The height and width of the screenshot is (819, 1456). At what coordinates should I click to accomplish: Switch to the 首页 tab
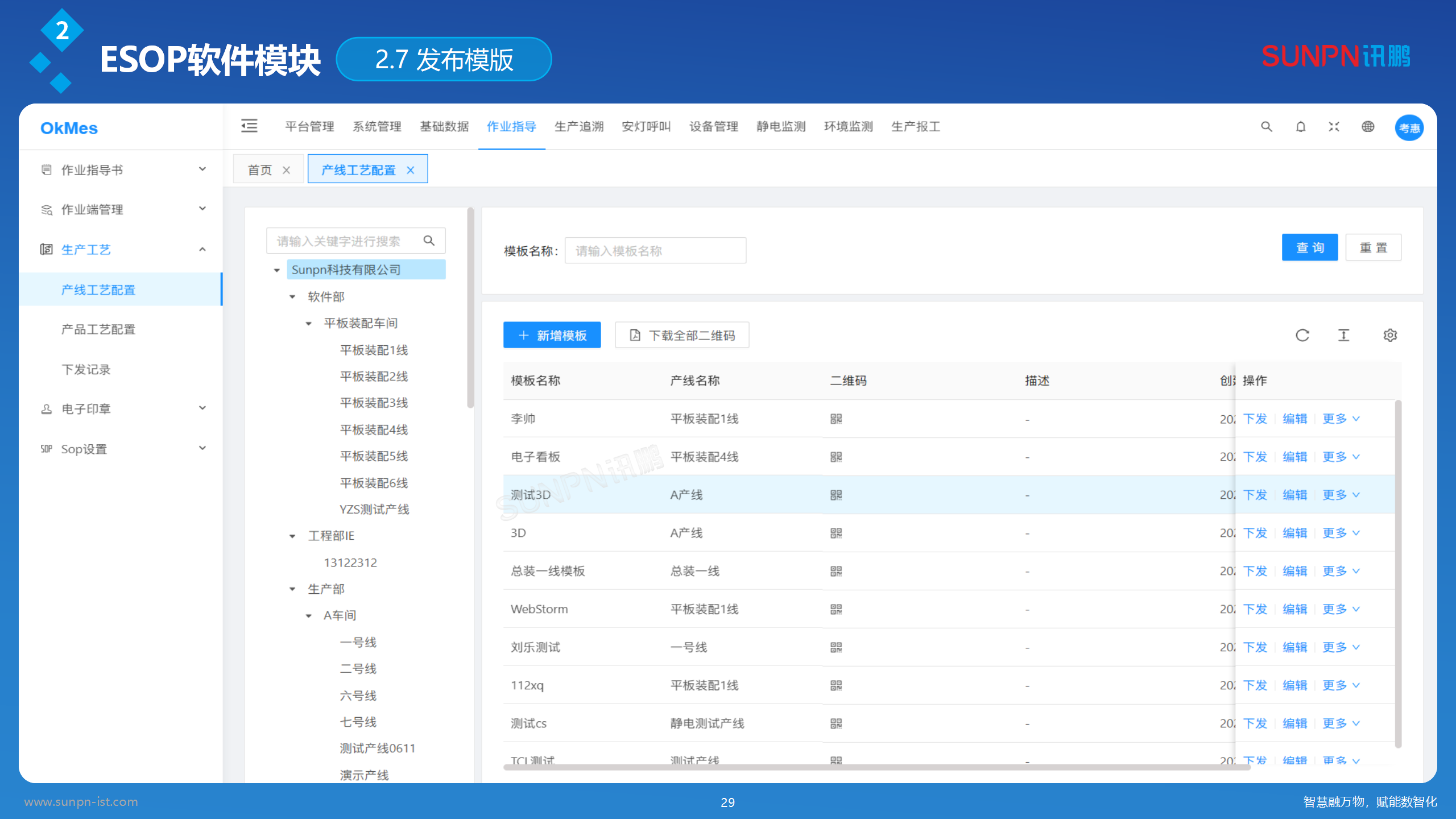tap(259, 168)
